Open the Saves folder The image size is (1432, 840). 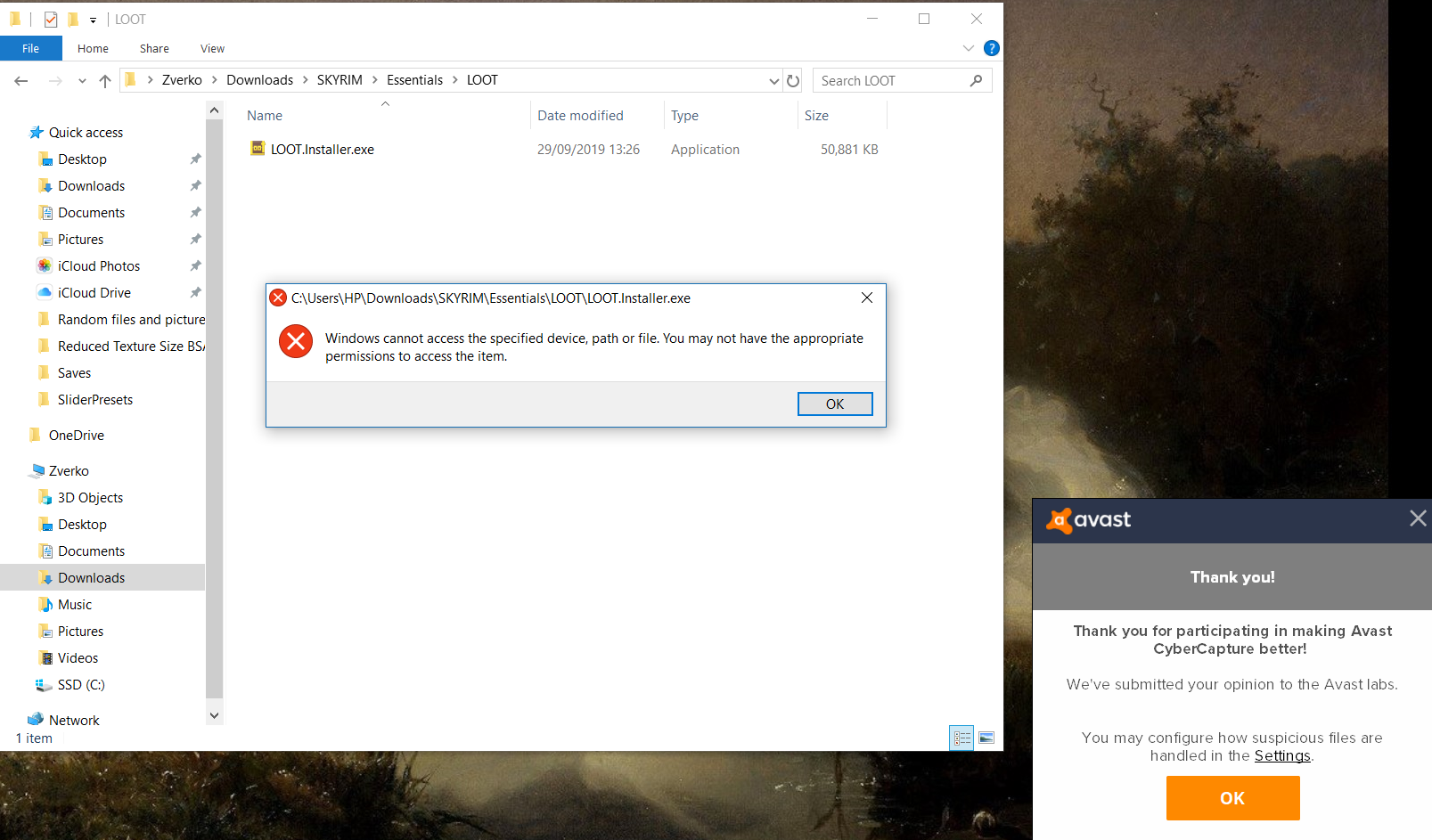coord(74,373)
